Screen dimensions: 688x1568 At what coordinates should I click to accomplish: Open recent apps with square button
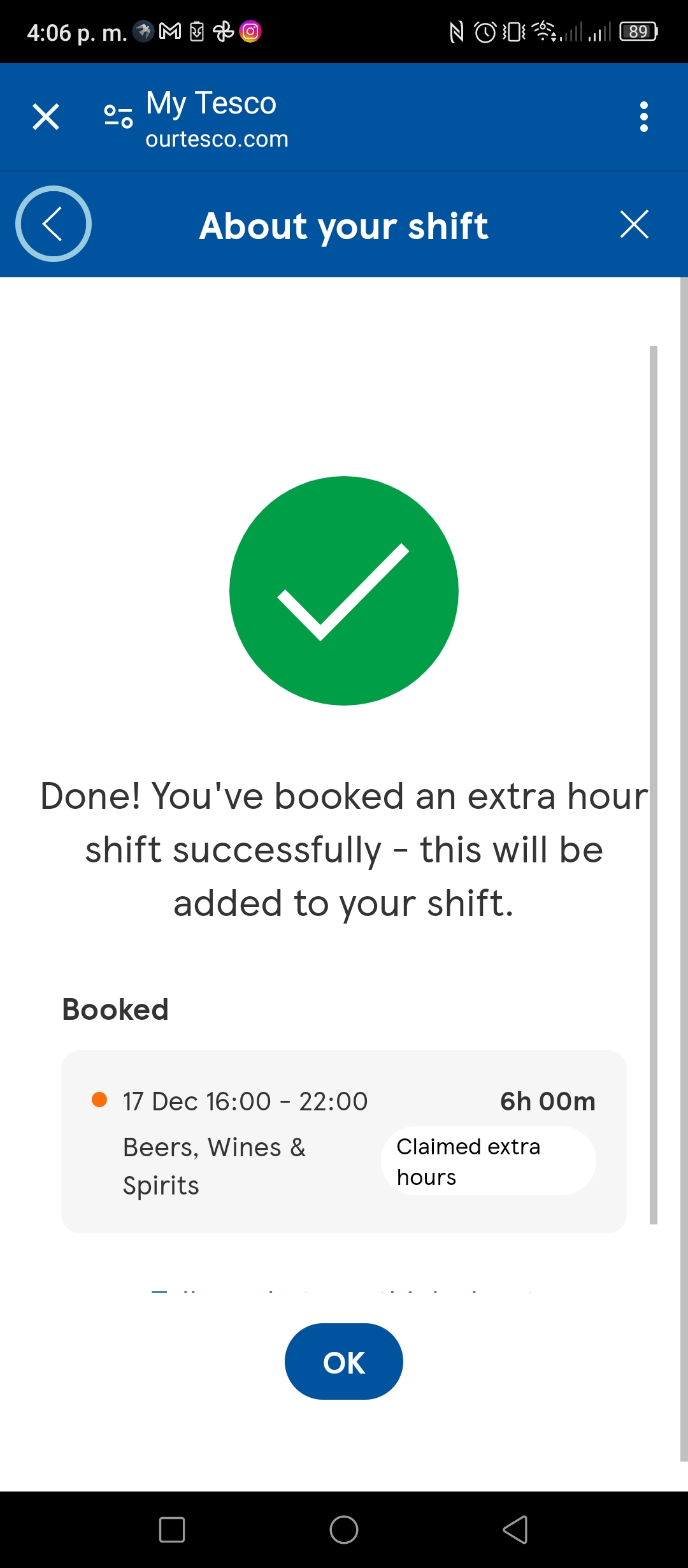(172, 1529)
